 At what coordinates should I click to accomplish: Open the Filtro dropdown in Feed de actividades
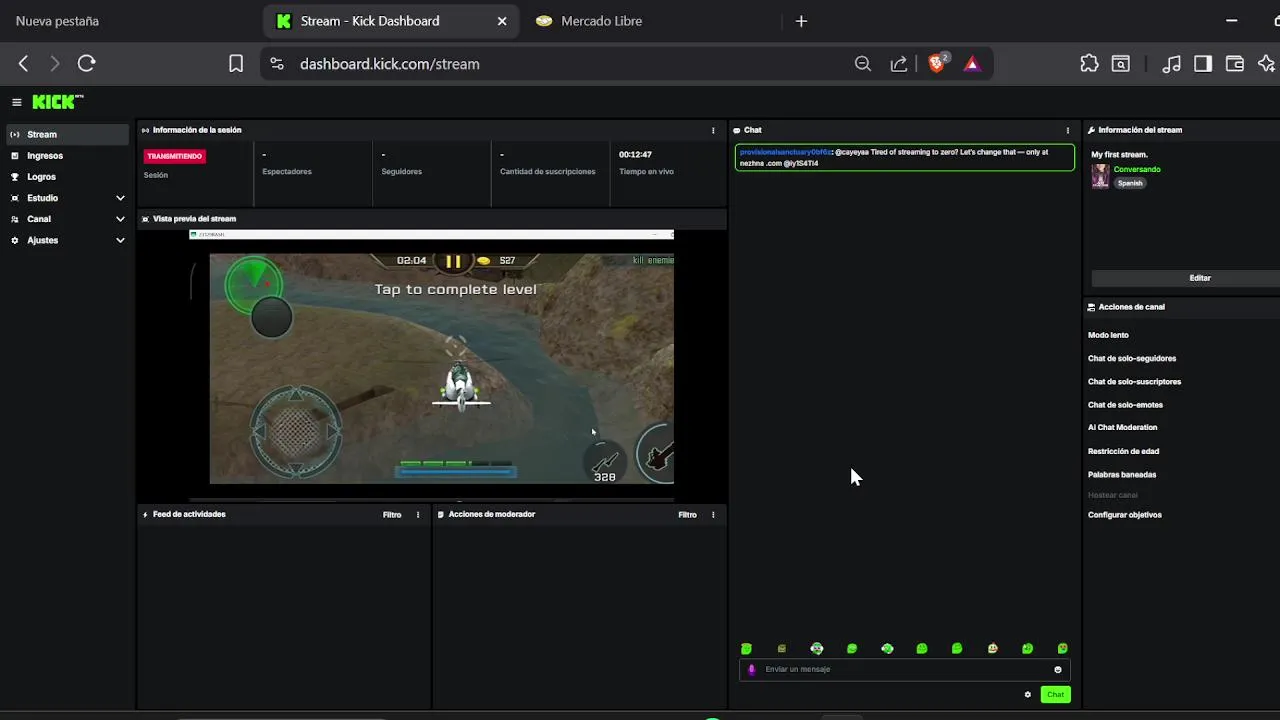[392, 515]
